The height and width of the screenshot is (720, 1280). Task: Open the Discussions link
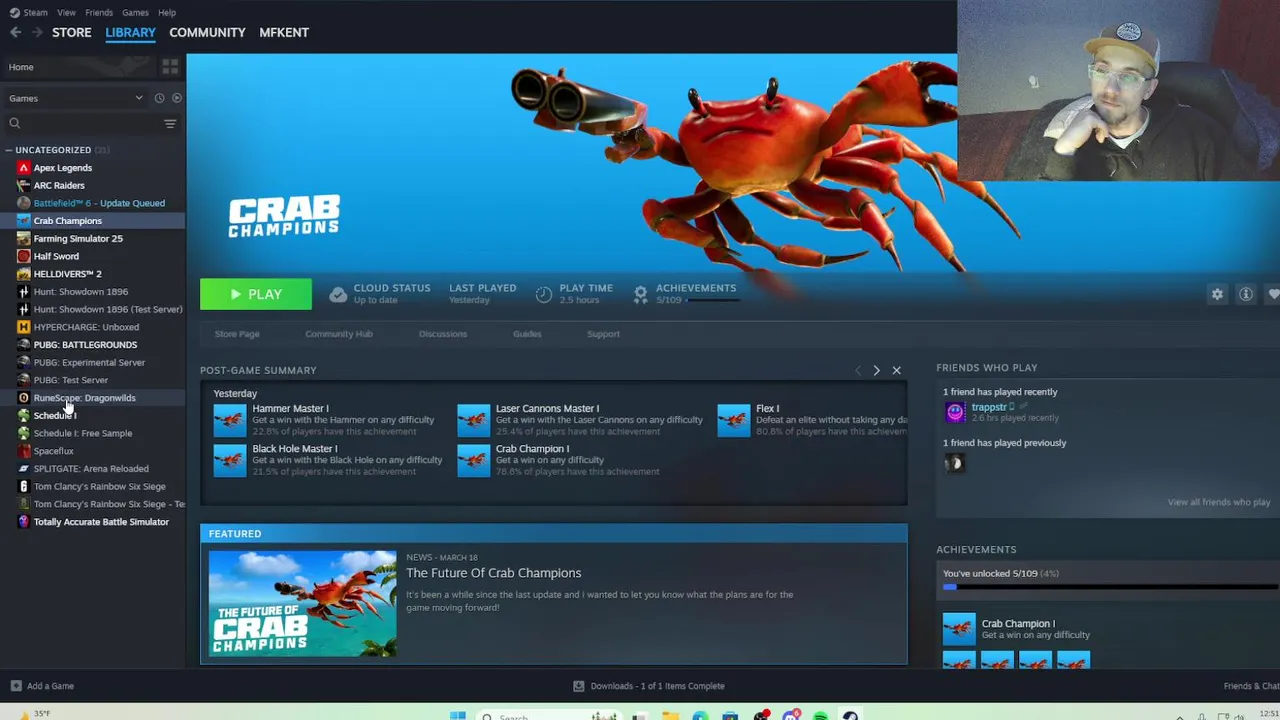(x=443, y=334)
